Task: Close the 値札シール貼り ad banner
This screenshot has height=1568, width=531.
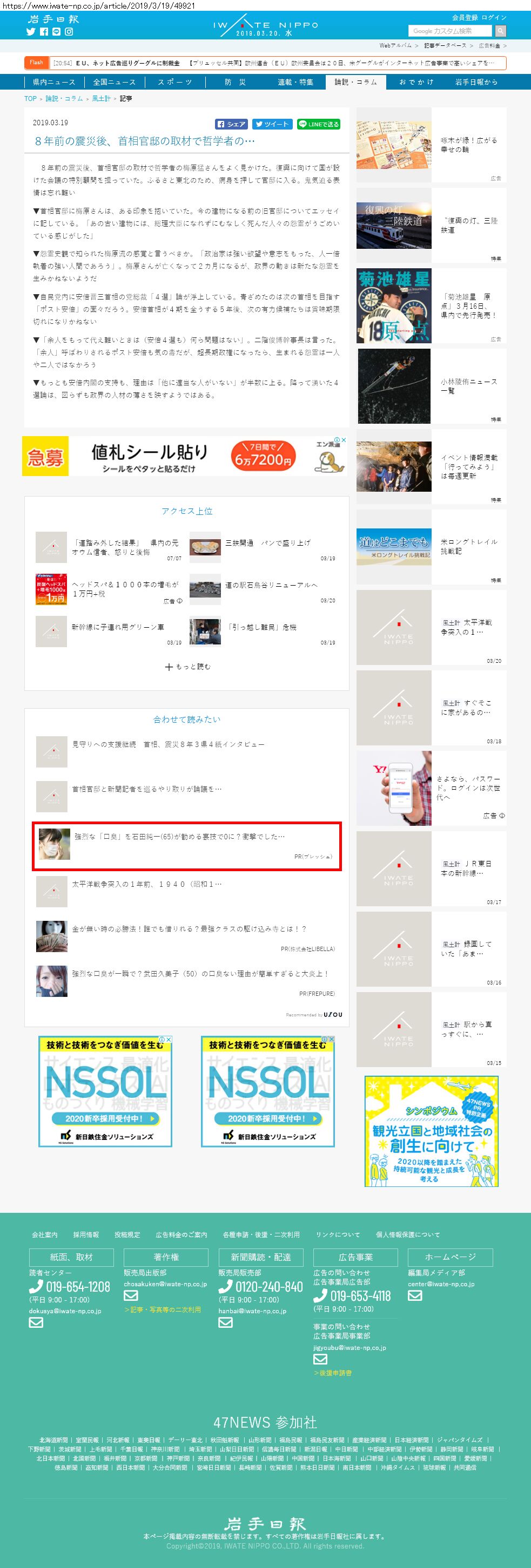Action: click(x=344, y=439)
